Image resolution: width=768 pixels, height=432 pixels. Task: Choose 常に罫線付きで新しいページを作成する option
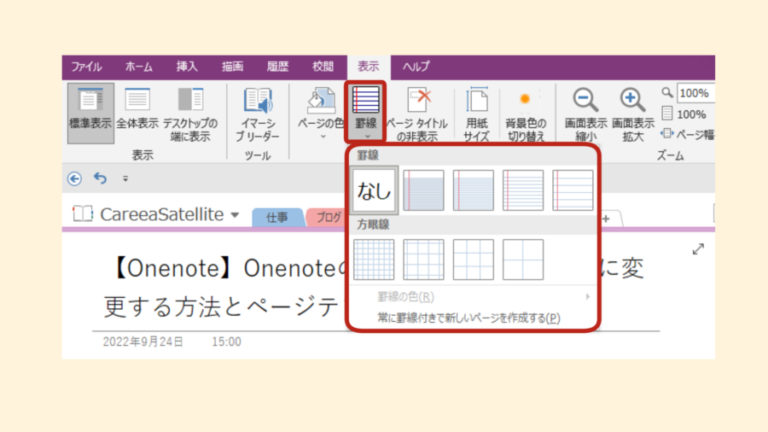(x=468, y=318)
